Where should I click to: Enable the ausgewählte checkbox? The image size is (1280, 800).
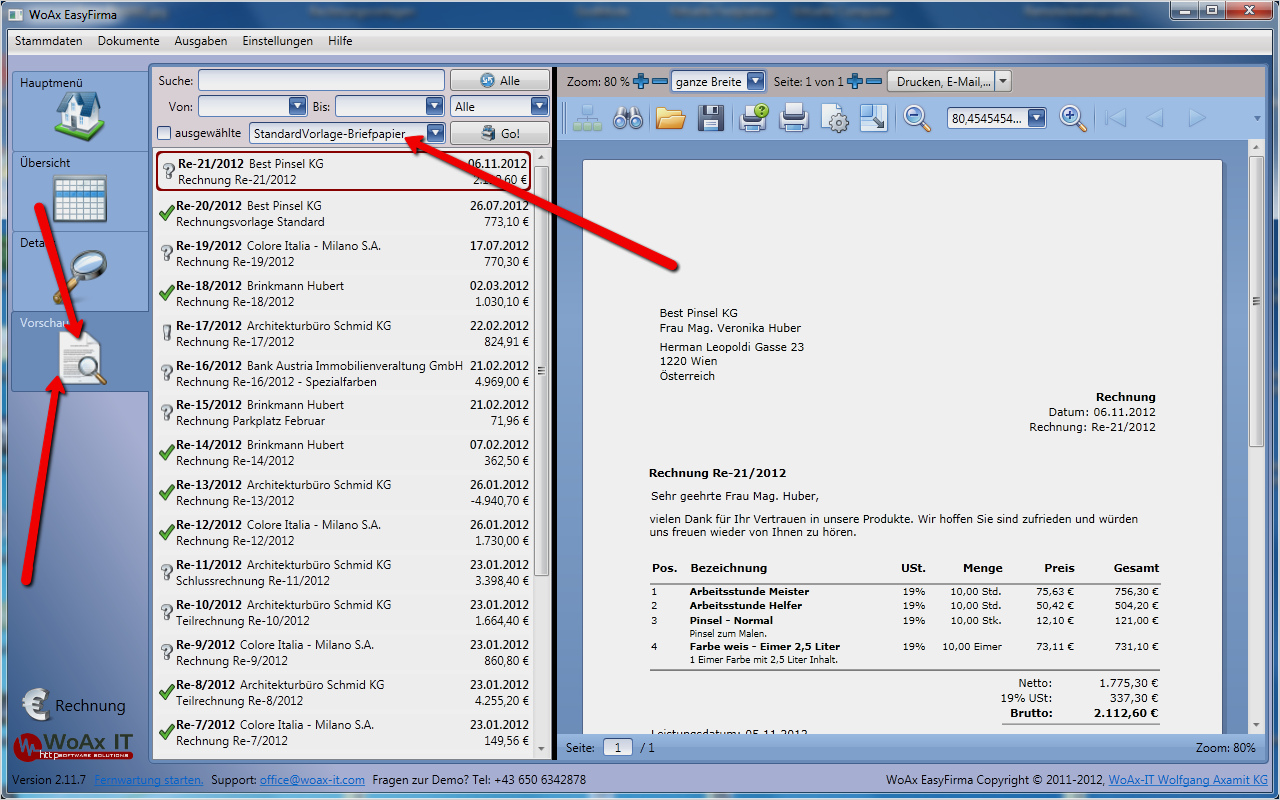tap(166, 131)
